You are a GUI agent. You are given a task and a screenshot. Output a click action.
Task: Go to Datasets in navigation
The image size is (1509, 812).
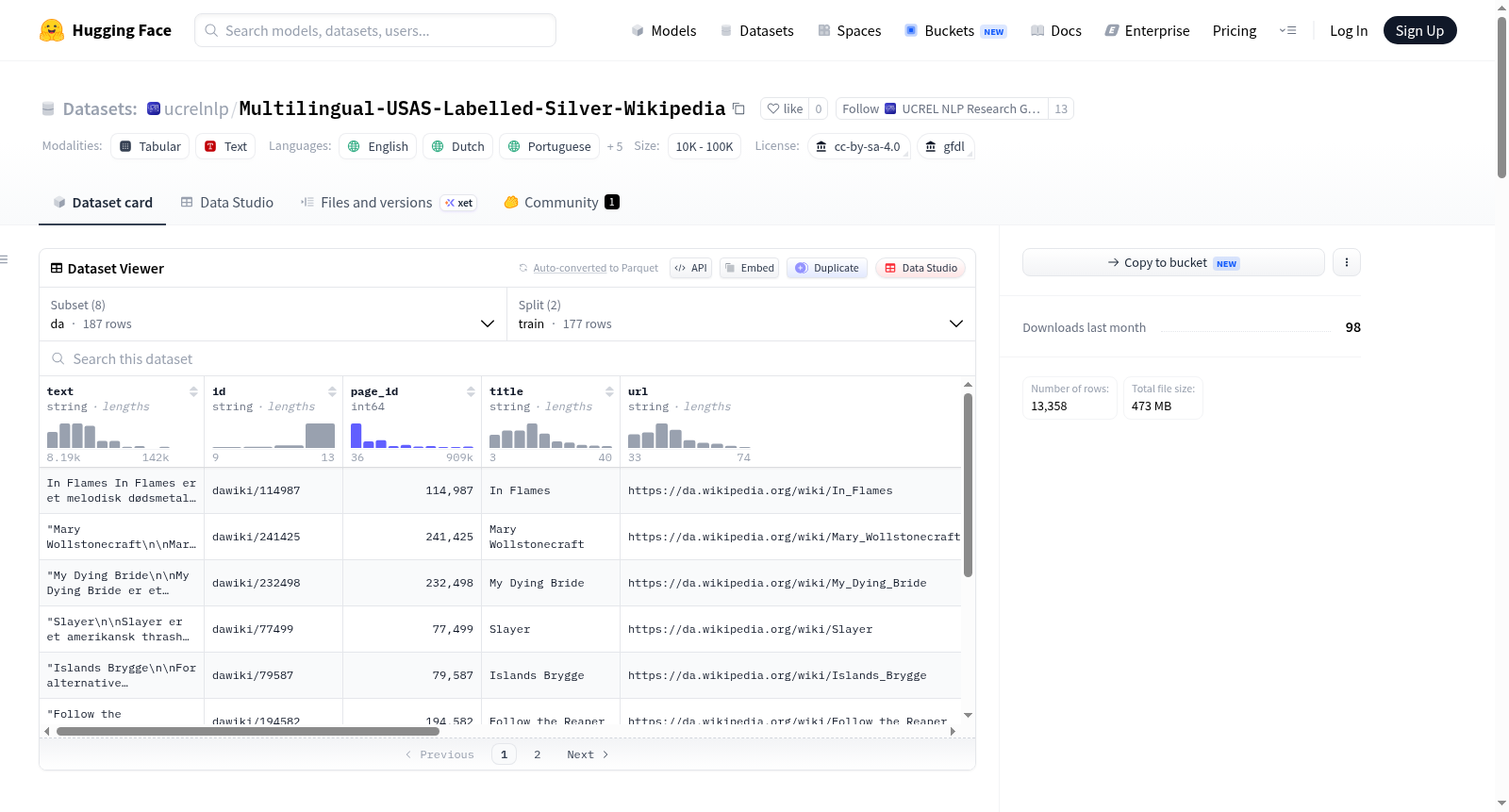click(x=756, y=31)
